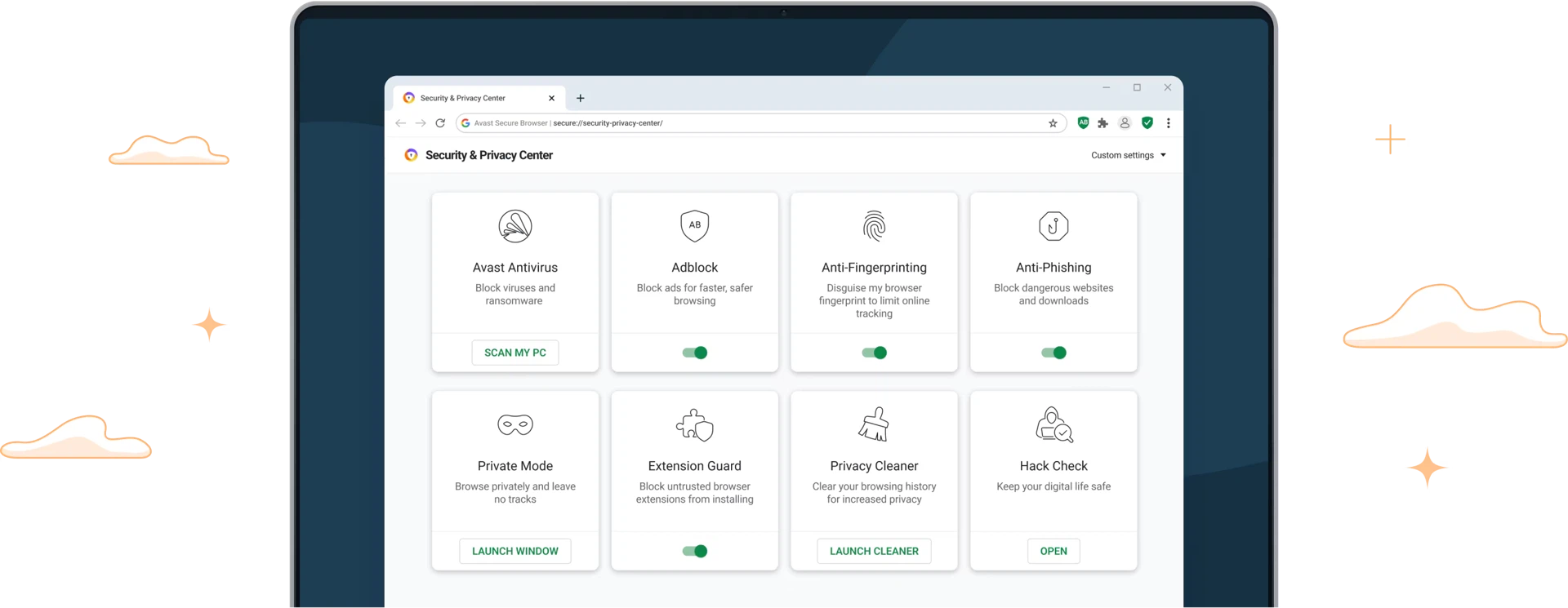Image resolution: width=1568 pixels, height=608 pixels.
Task: Click the 'Privacy Cleaner' card title
Action: point(874,466)
